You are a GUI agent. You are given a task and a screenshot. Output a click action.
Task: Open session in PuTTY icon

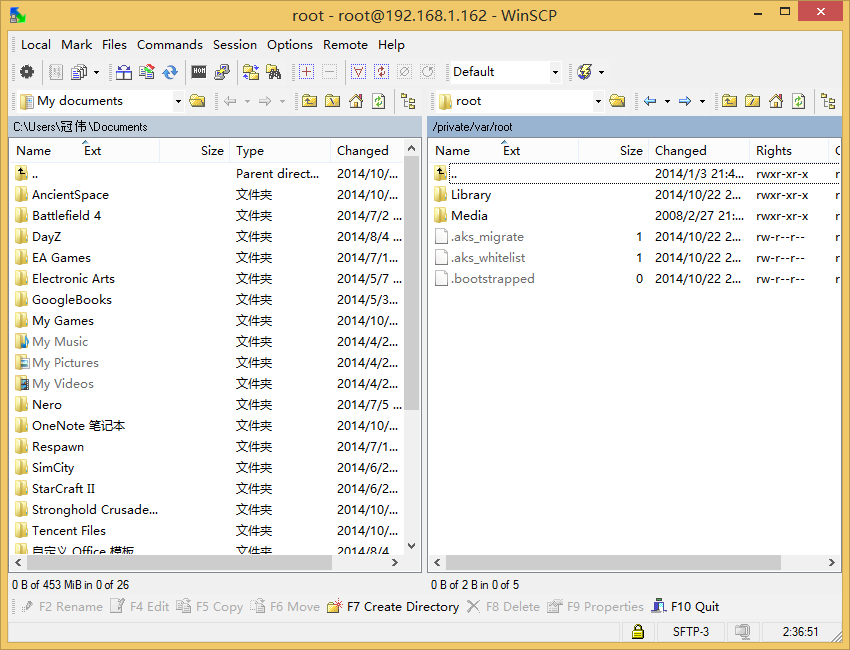tap(222, 72)
